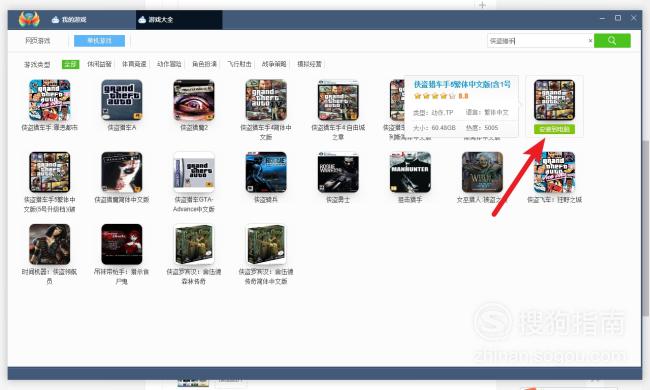Open the pale bloodied face cover game icon
650x390 pixels.
(x=122, y=172)
